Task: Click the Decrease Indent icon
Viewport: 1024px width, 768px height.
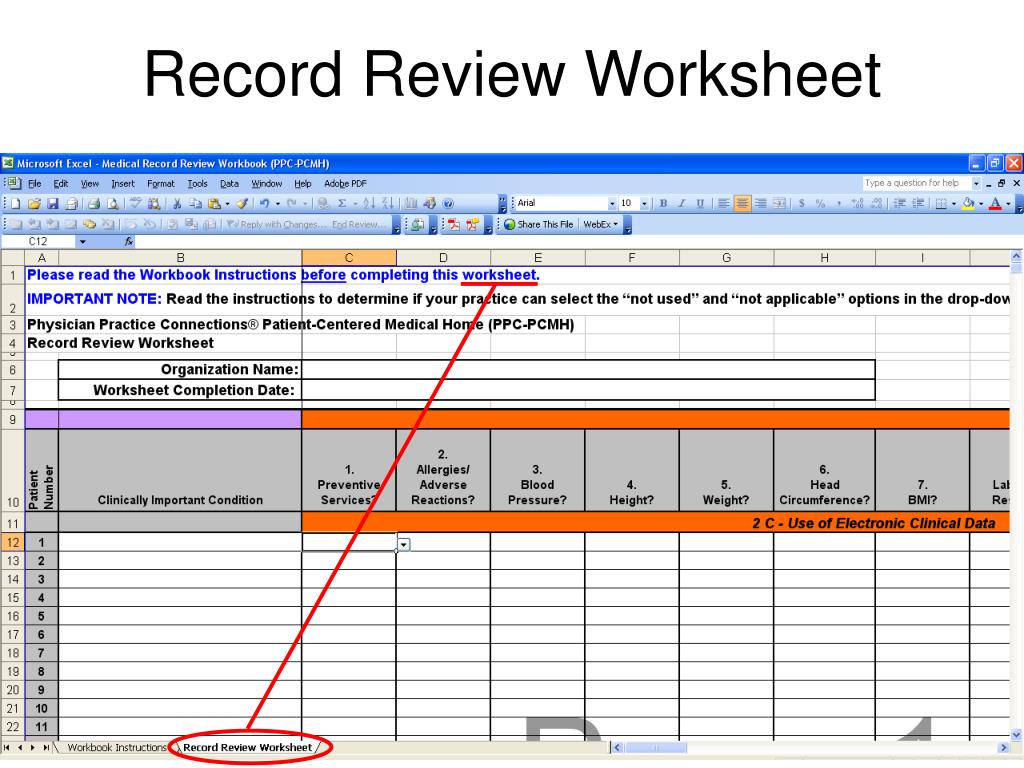Action: click(x=899, y=204)
